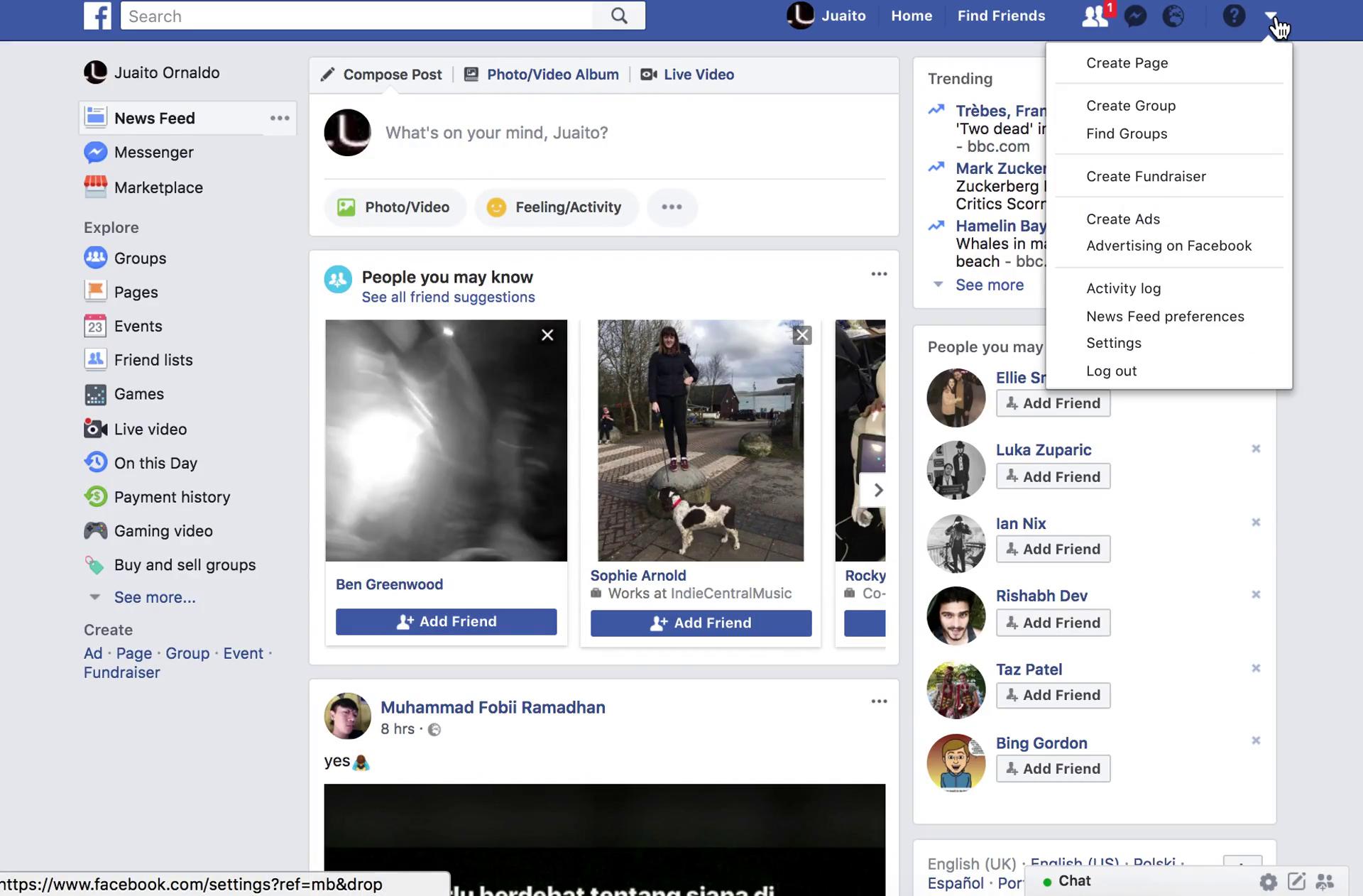Viewport: 1363px width, 896px height.
Task: Click the friend requests icon
Action: 1095,15
